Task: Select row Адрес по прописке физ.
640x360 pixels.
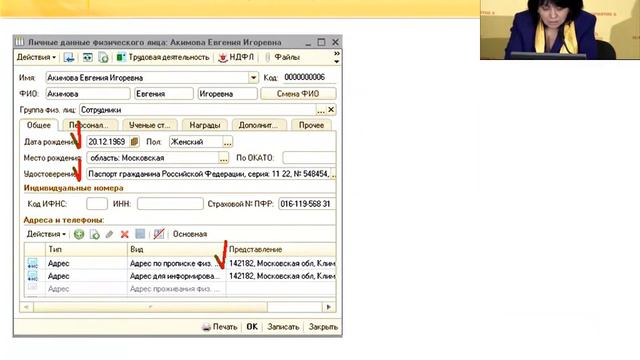Action: tap(180, 264)
